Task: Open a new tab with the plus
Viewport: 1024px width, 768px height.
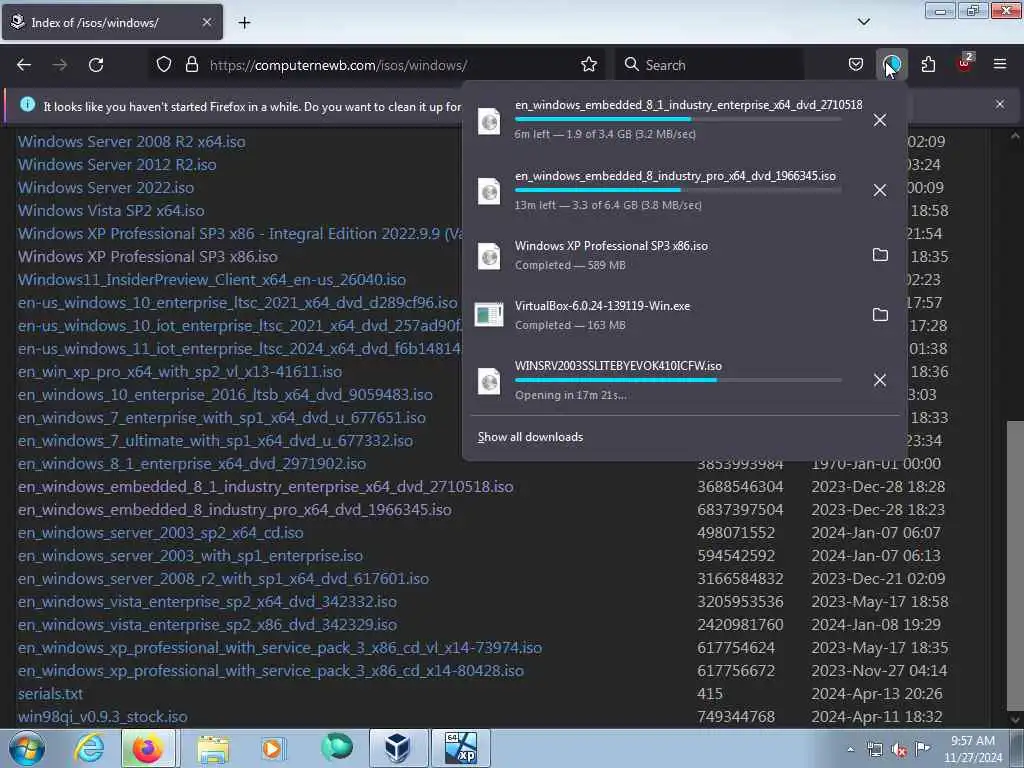Action: [244, 23]
